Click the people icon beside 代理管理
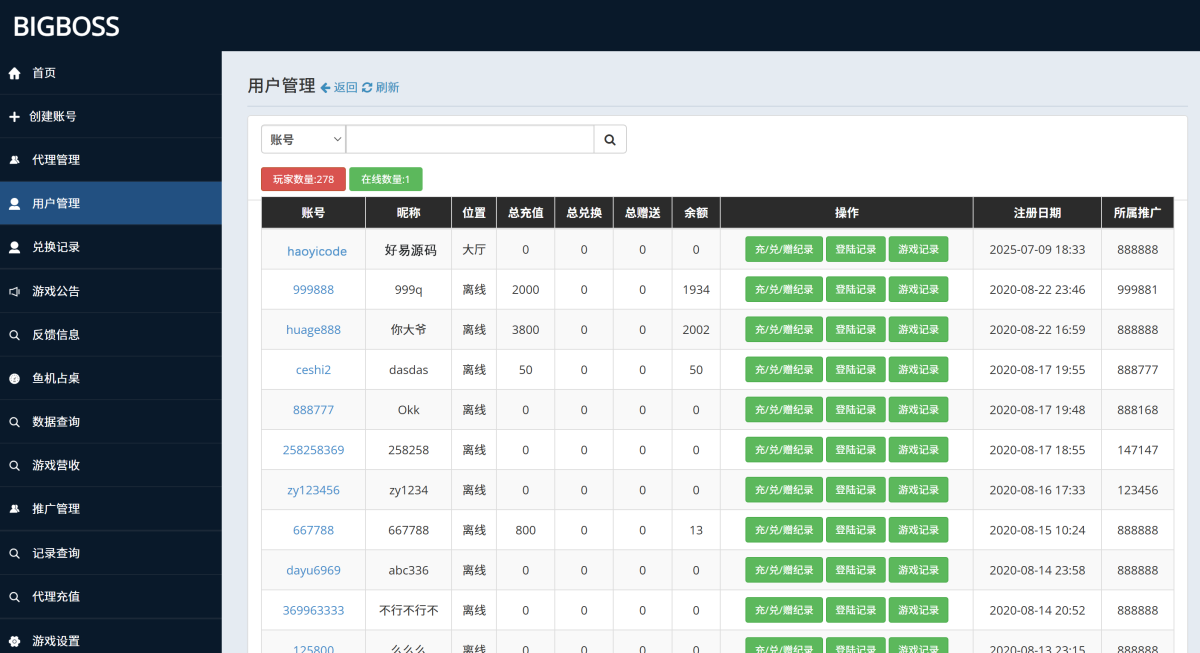Viewport: 1200px width, 653px height. (15, 160)
